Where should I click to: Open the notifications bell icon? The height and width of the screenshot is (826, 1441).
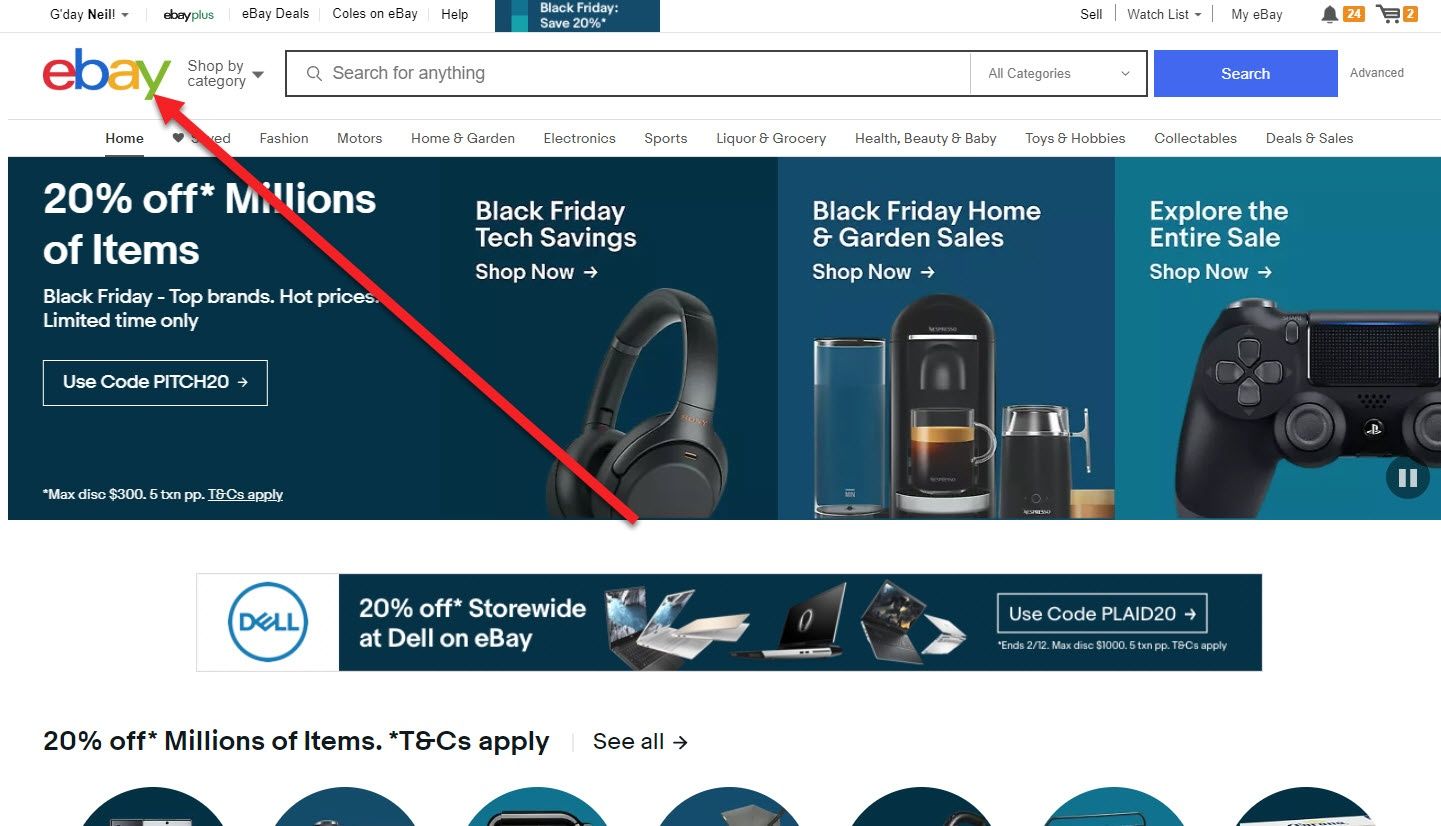(1329, 14)
